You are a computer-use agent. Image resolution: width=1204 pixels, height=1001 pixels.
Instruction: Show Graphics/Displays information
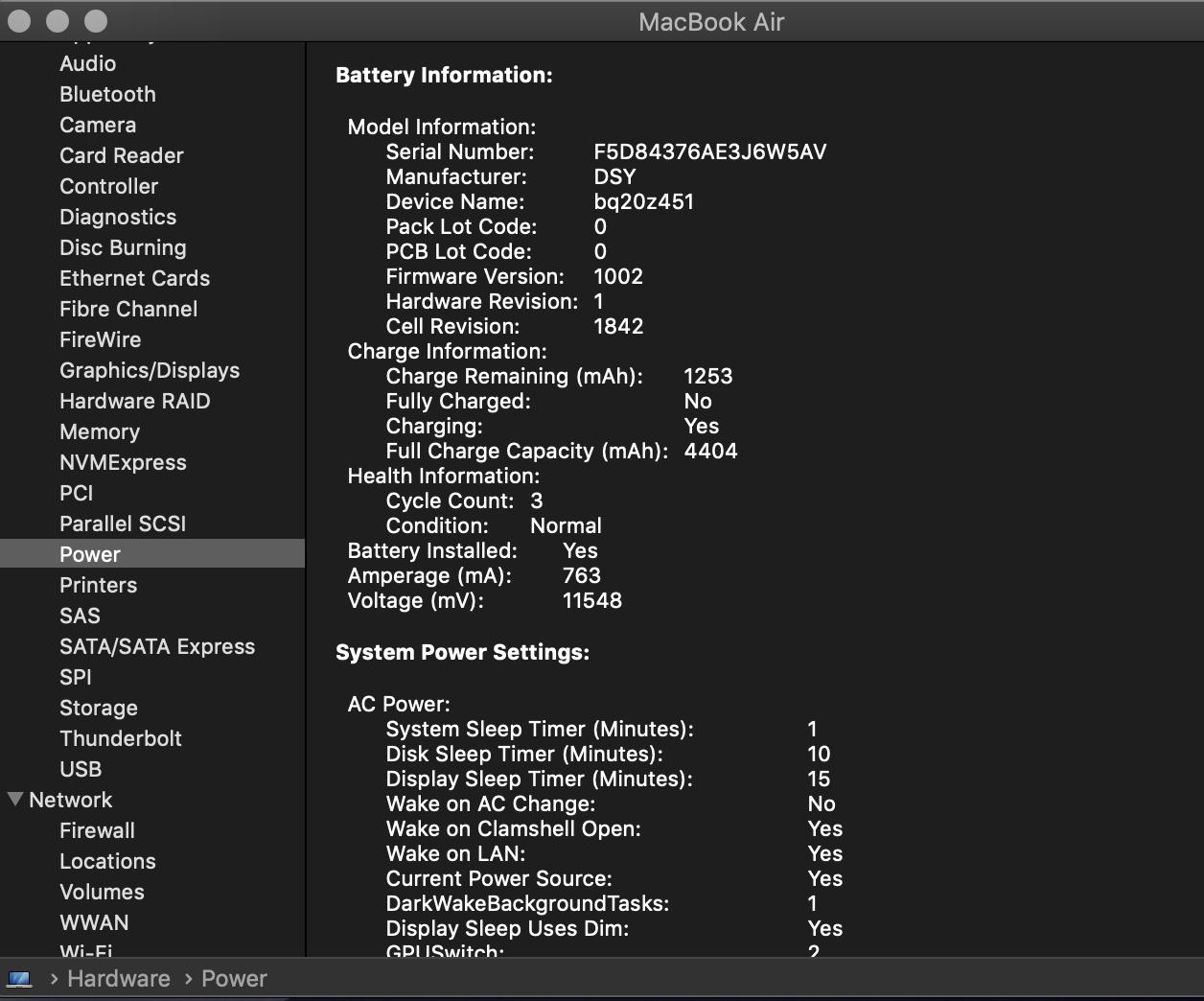150,370
